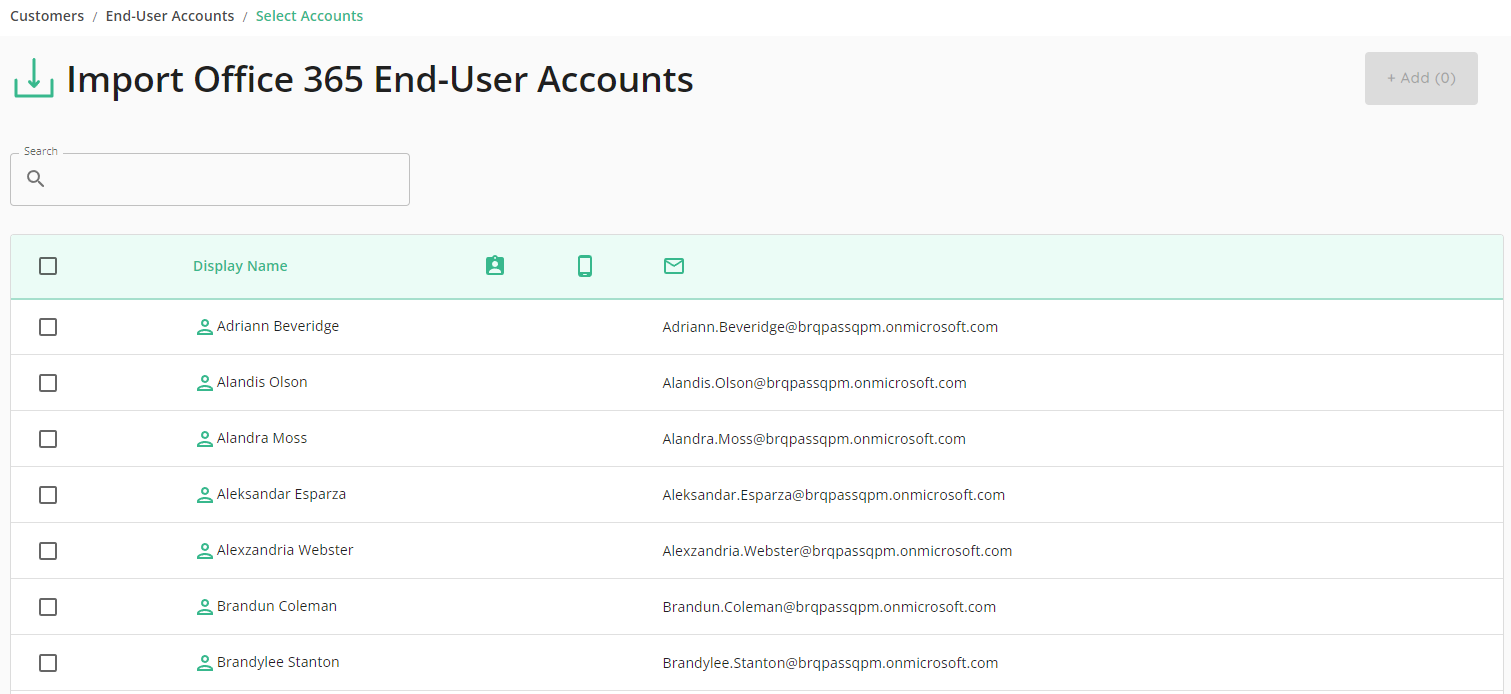Screen dimensions: 1511x694
Task: Click email Brandylee.Stanton@brqpassqpm.onmicrosoft.com
Action: pos(830,663)
